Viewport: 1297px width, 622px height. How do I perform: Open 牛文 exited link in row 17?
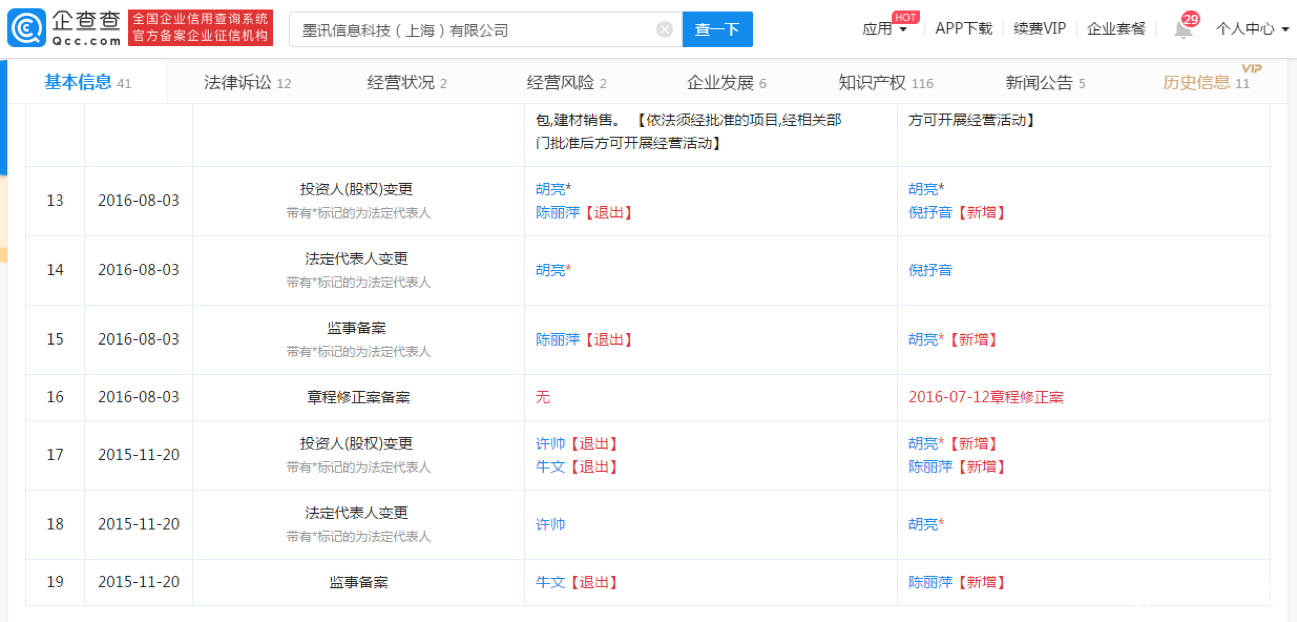click(x=551, y=466)
